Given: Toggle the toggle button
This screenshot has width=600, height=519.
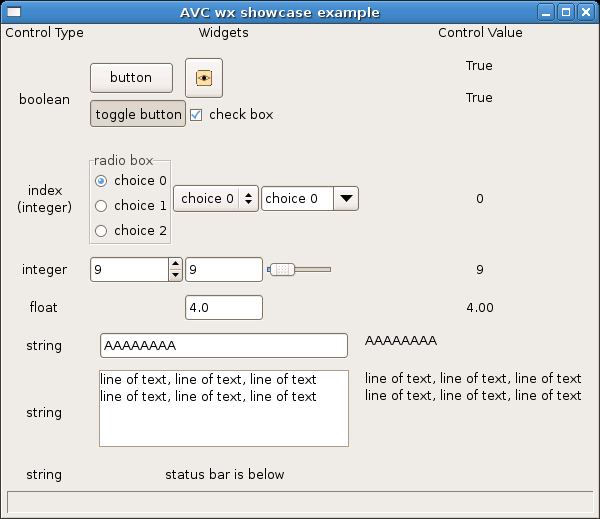Looking at the screenshot, I should coord(138,114).
